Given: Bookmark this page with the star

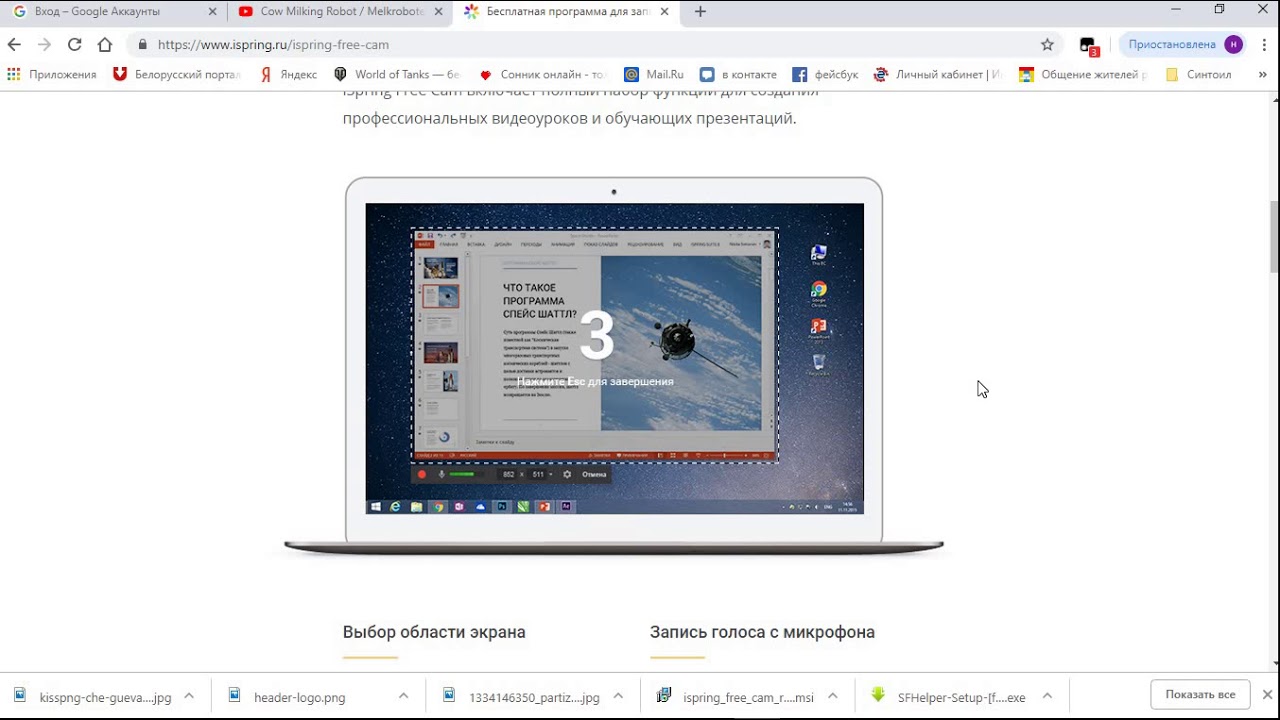Looking at the screenshot, I should 1047,44.
